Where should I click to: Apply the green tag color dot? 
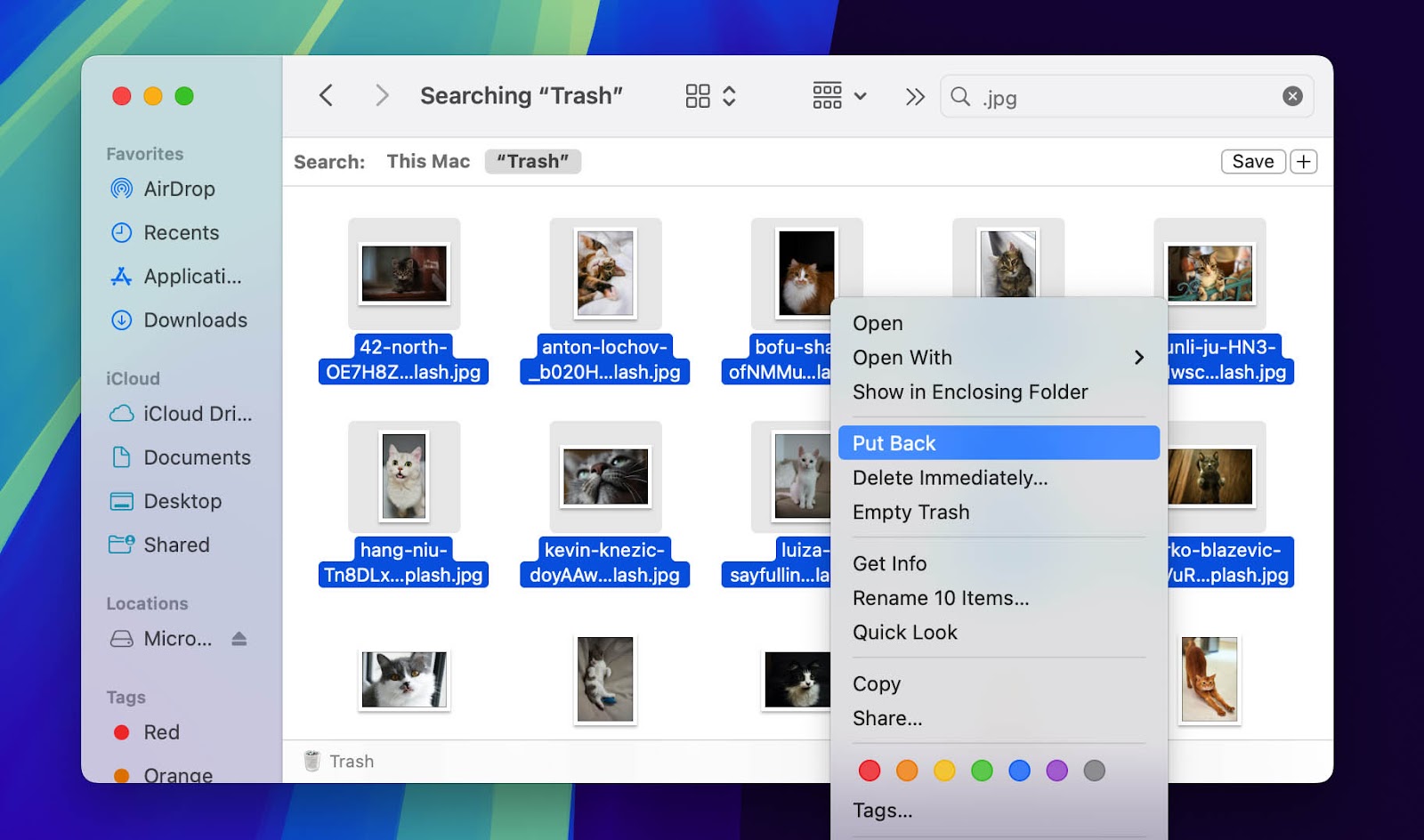point(982,771)
